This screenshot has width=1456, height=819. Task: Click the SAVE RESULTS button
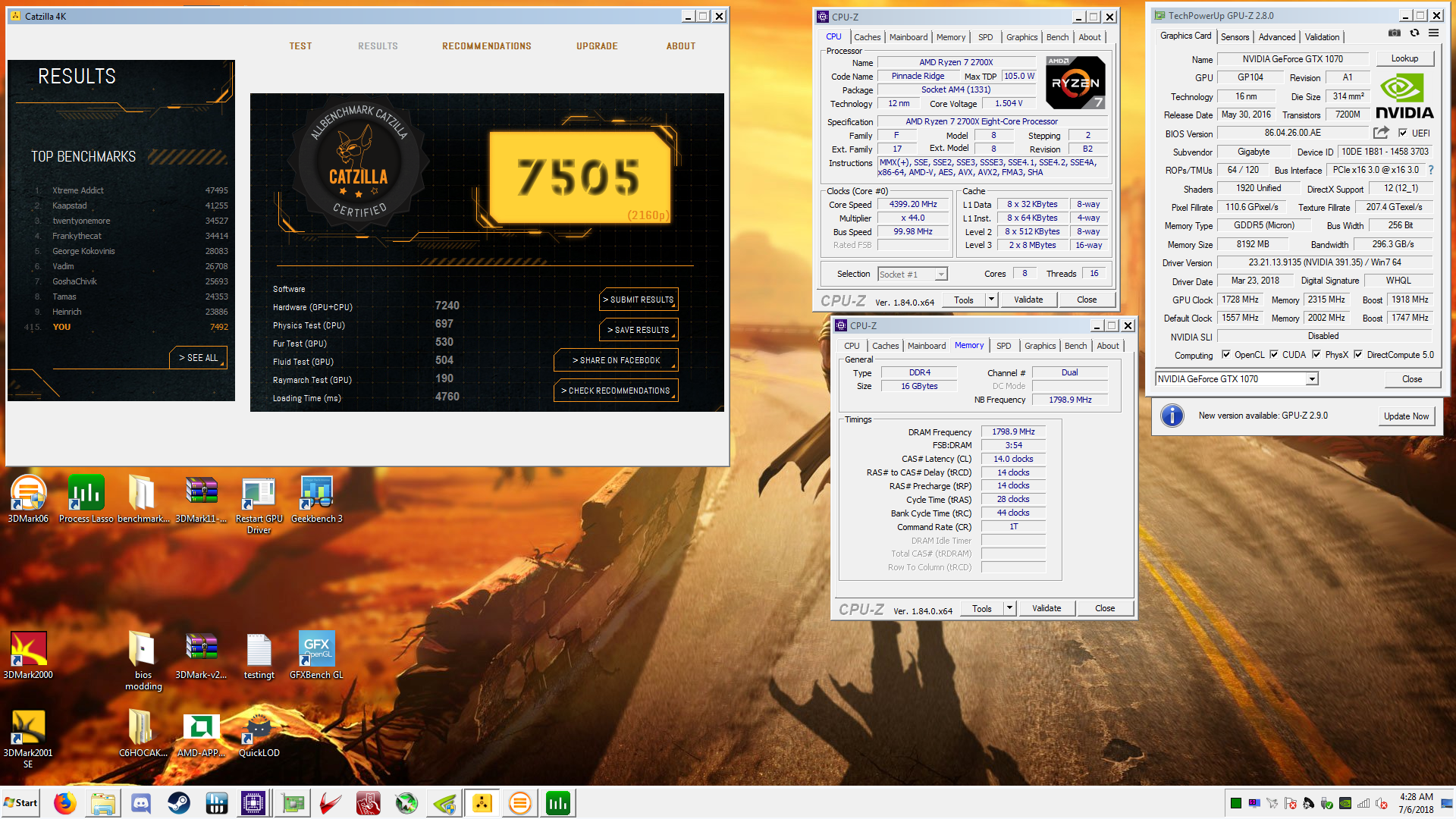pos(639,330)
